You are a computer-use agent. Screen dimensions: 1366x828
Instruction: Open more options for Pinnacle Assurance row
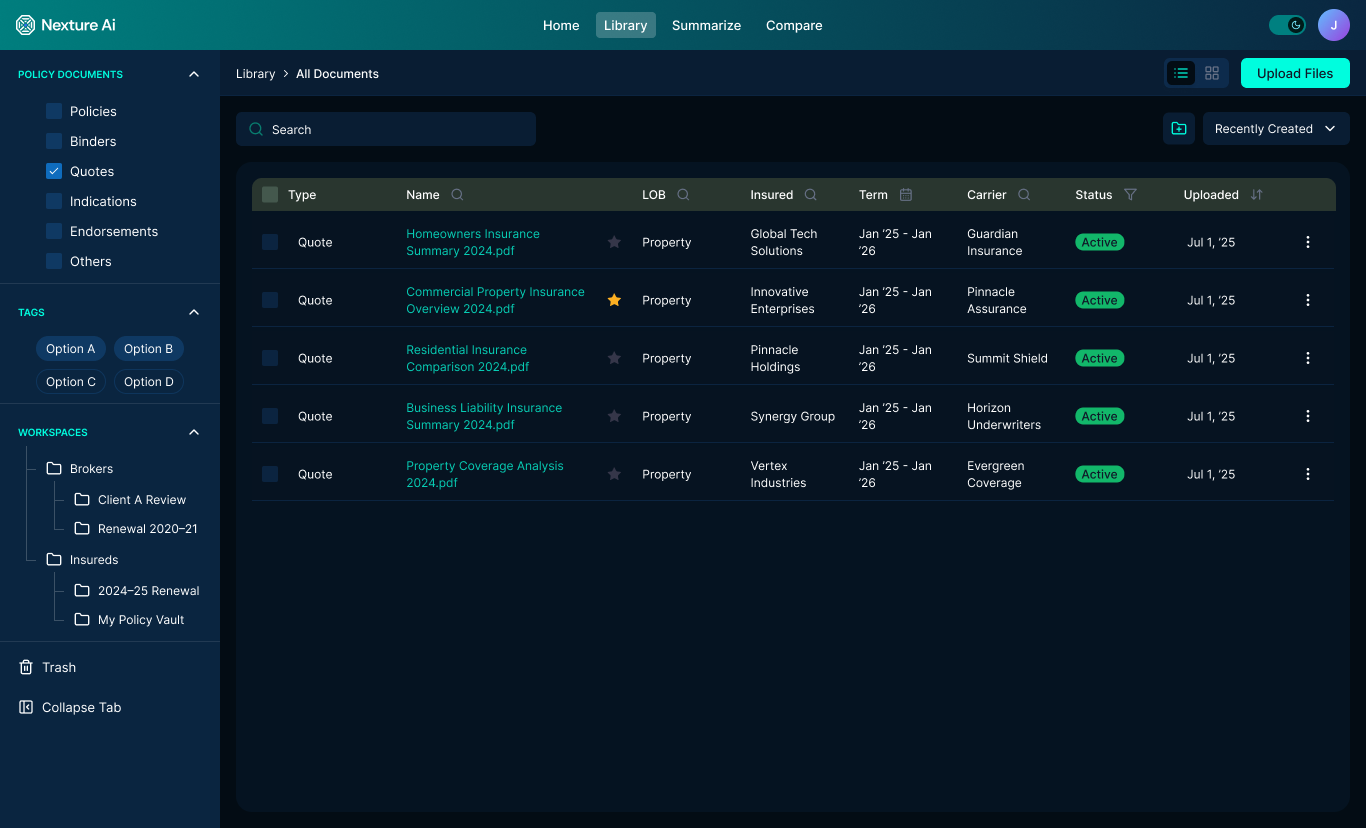point(1308,300)
